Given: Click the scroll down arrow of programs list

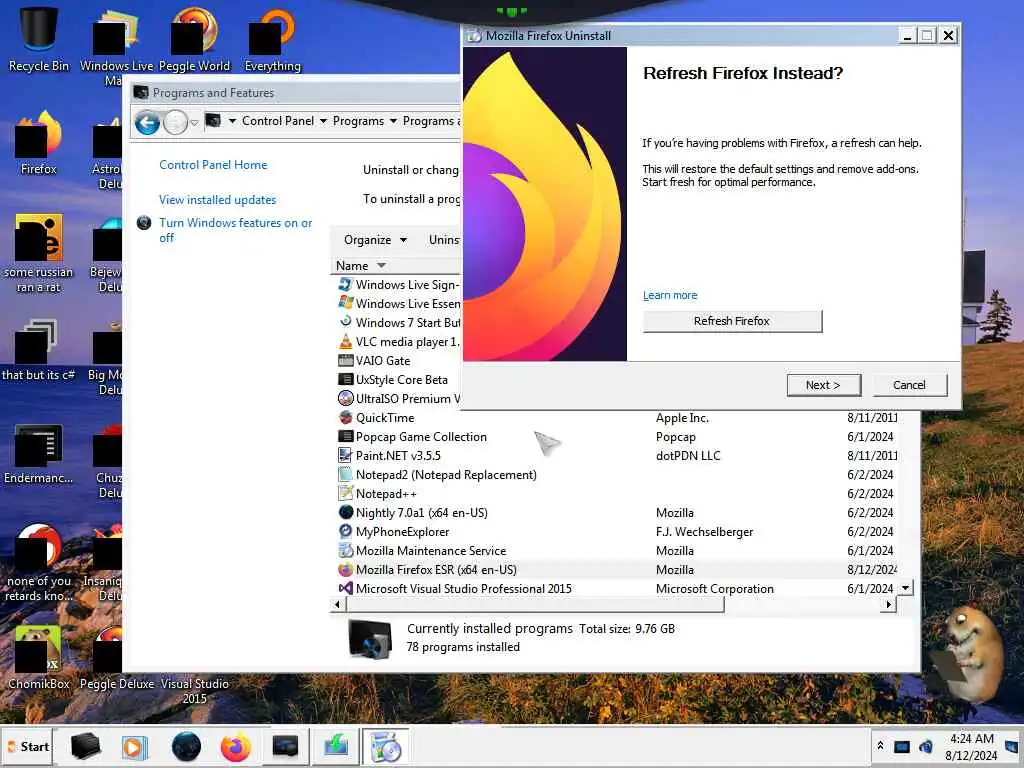Looking at the screenshot, I should 905,588.
